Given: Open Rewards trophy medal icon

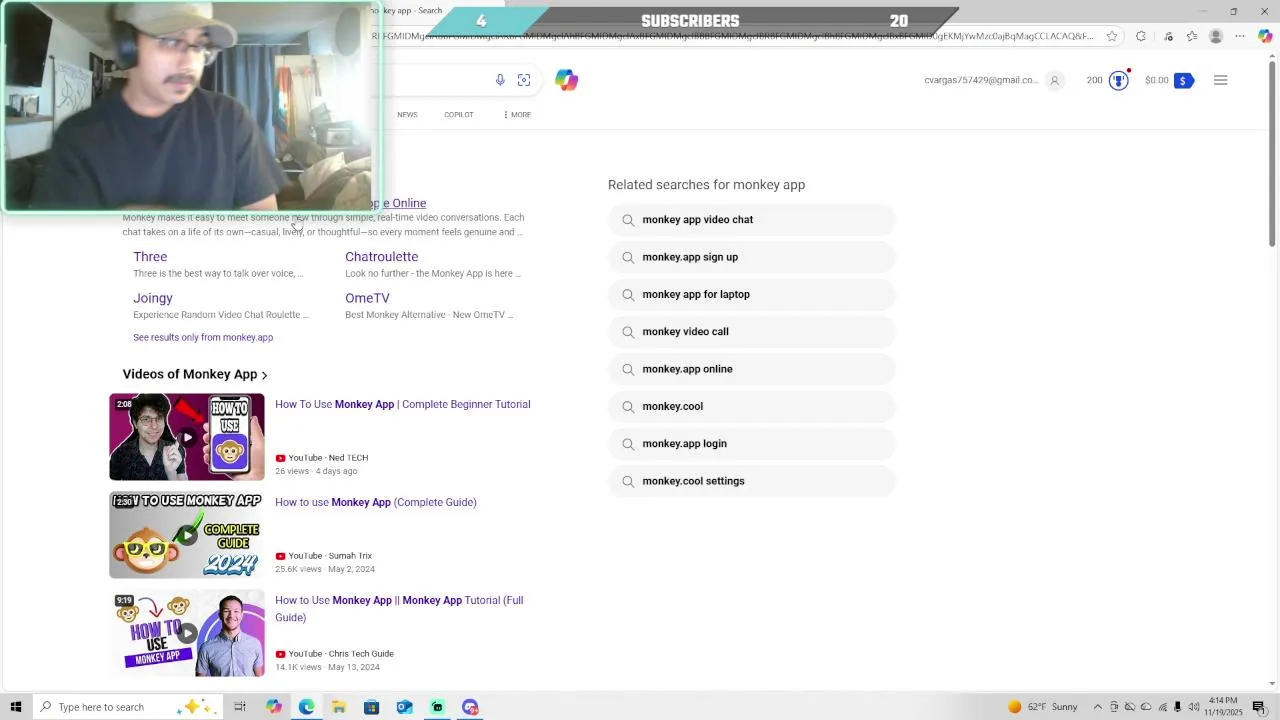Looking at the screenshot, I should [x=1119, y=80].
